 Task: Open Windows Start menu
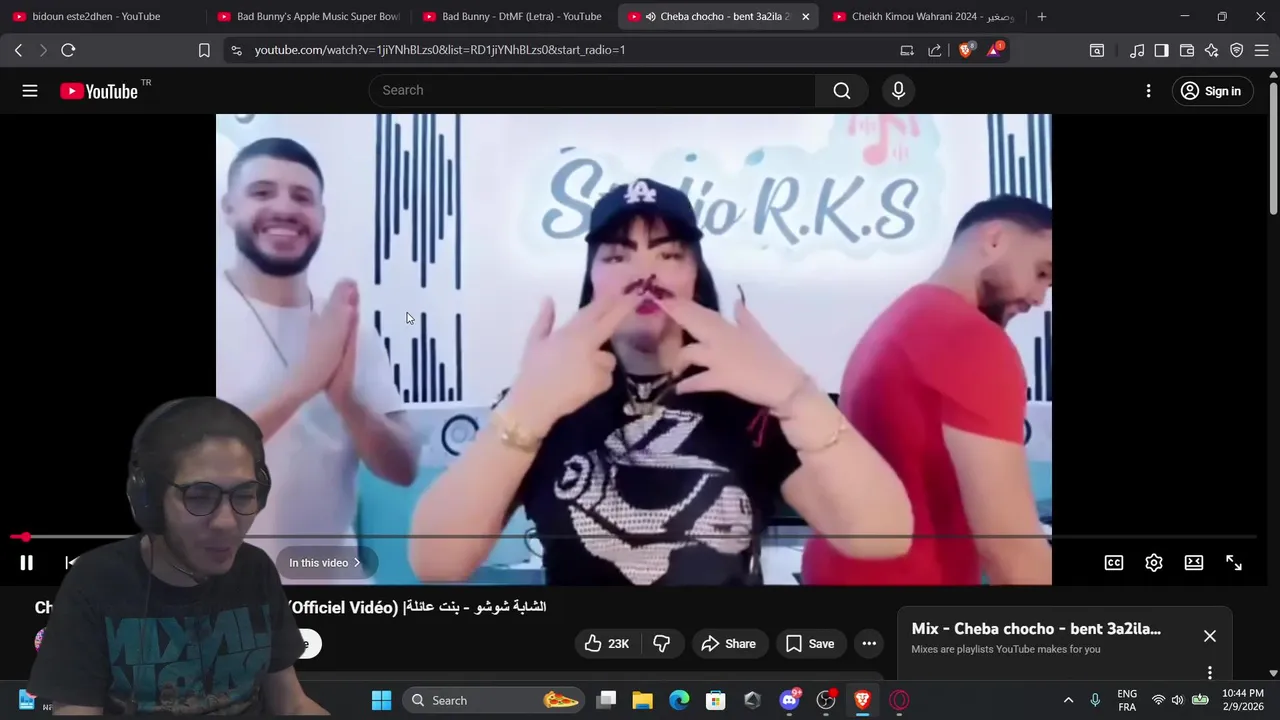382,700
